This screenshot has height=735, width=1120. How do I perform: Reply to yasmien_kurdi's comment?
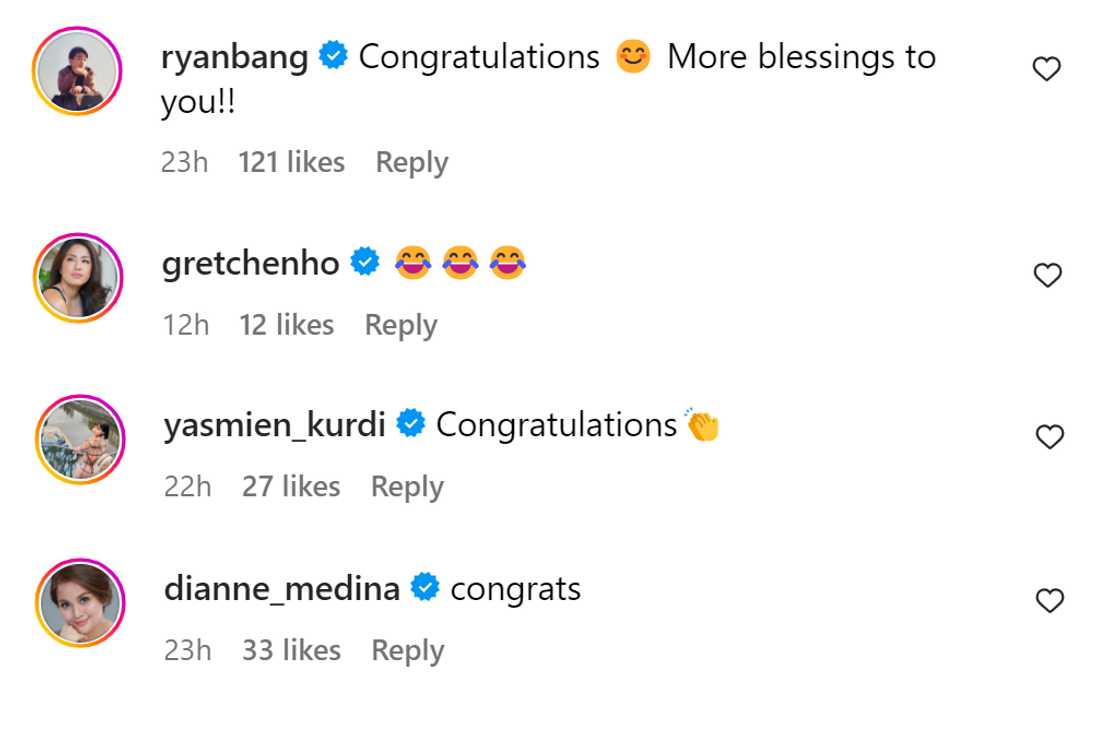click(x=407, y=487)
